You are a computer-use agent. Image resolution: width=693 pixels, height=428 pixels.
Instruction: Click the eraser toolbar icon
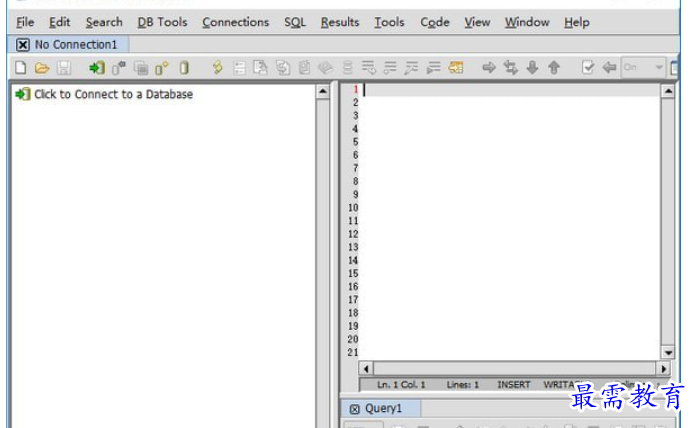[325, 68]
